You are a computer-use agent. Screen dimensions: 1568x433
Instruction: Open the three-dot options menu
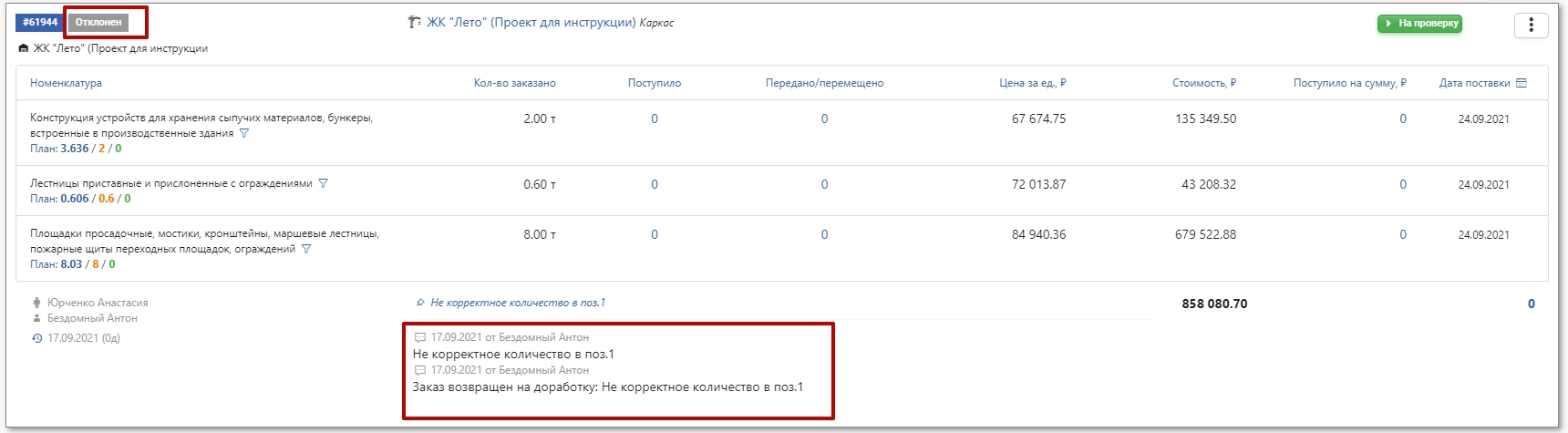[x=1531, y=25]
